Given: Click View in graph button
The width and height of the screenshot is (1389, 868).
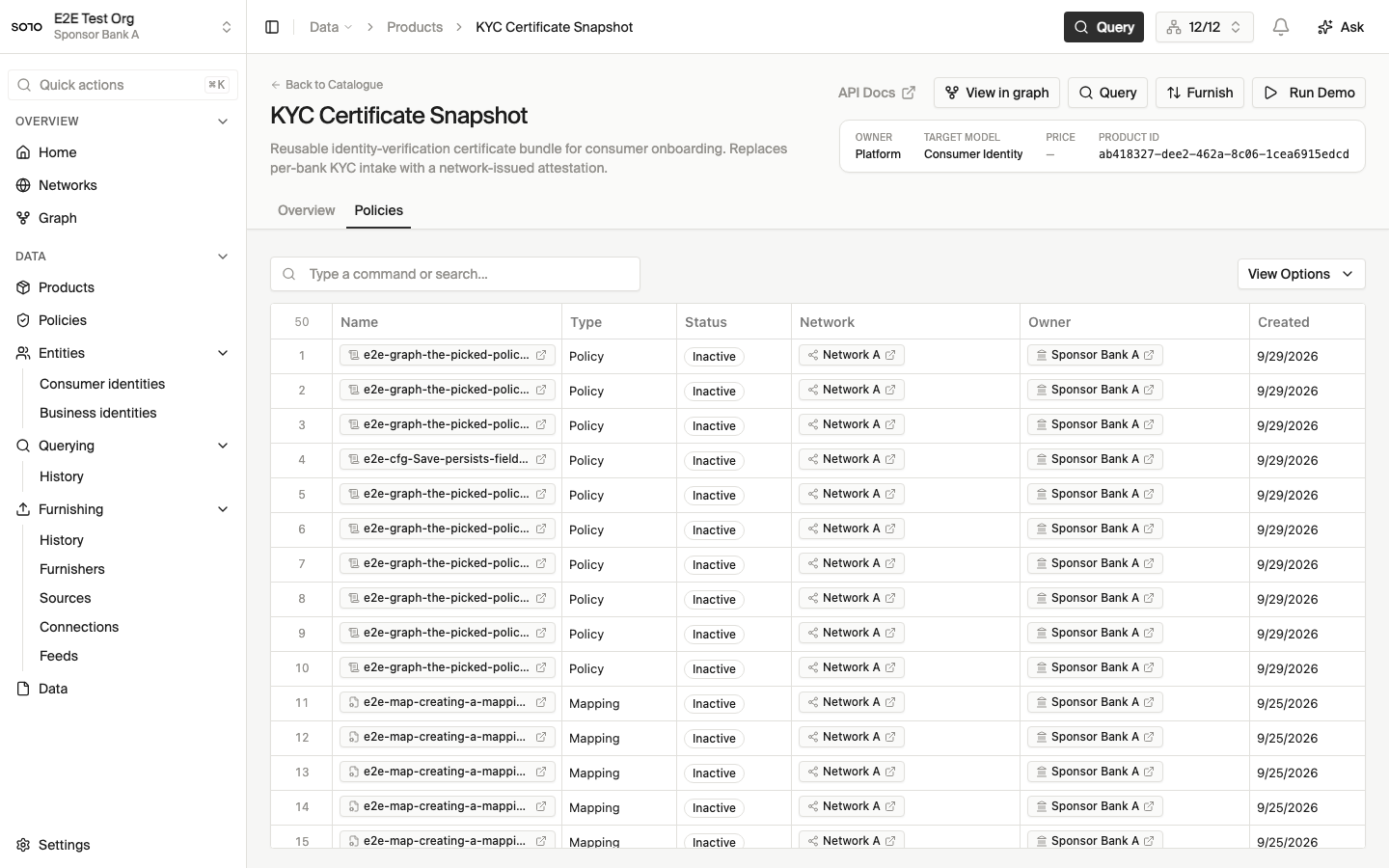Looking at the screenshot, I should pyautogui.click(x=996, y=93).
